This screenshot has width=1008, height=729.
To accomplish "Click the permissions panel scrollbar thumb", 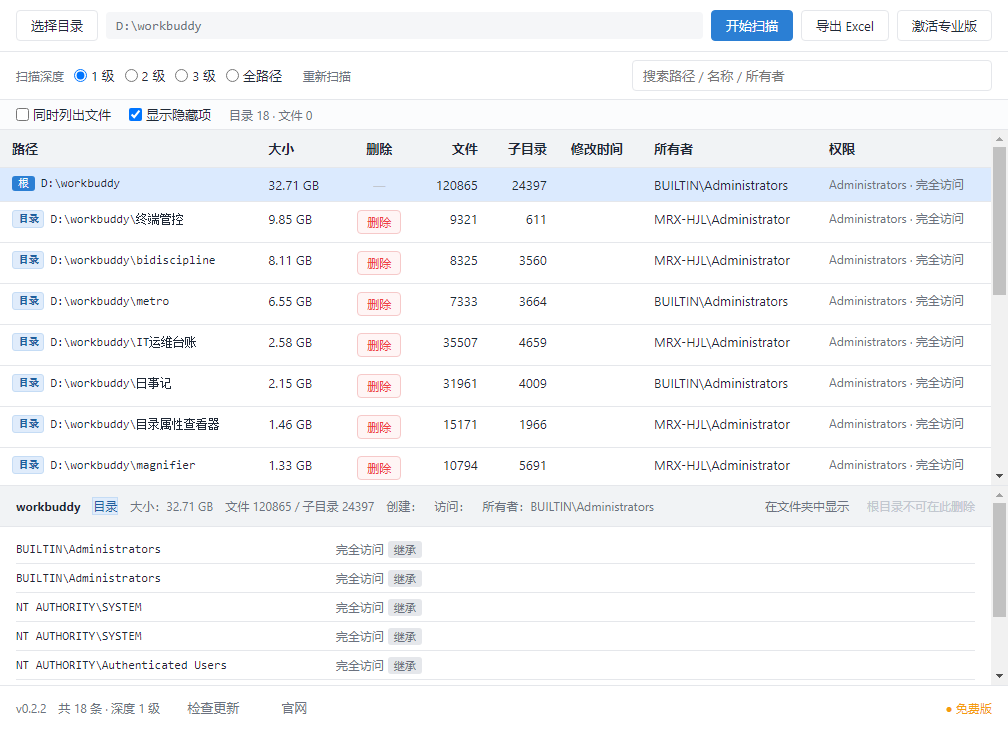I will (x=1000, y=561).
